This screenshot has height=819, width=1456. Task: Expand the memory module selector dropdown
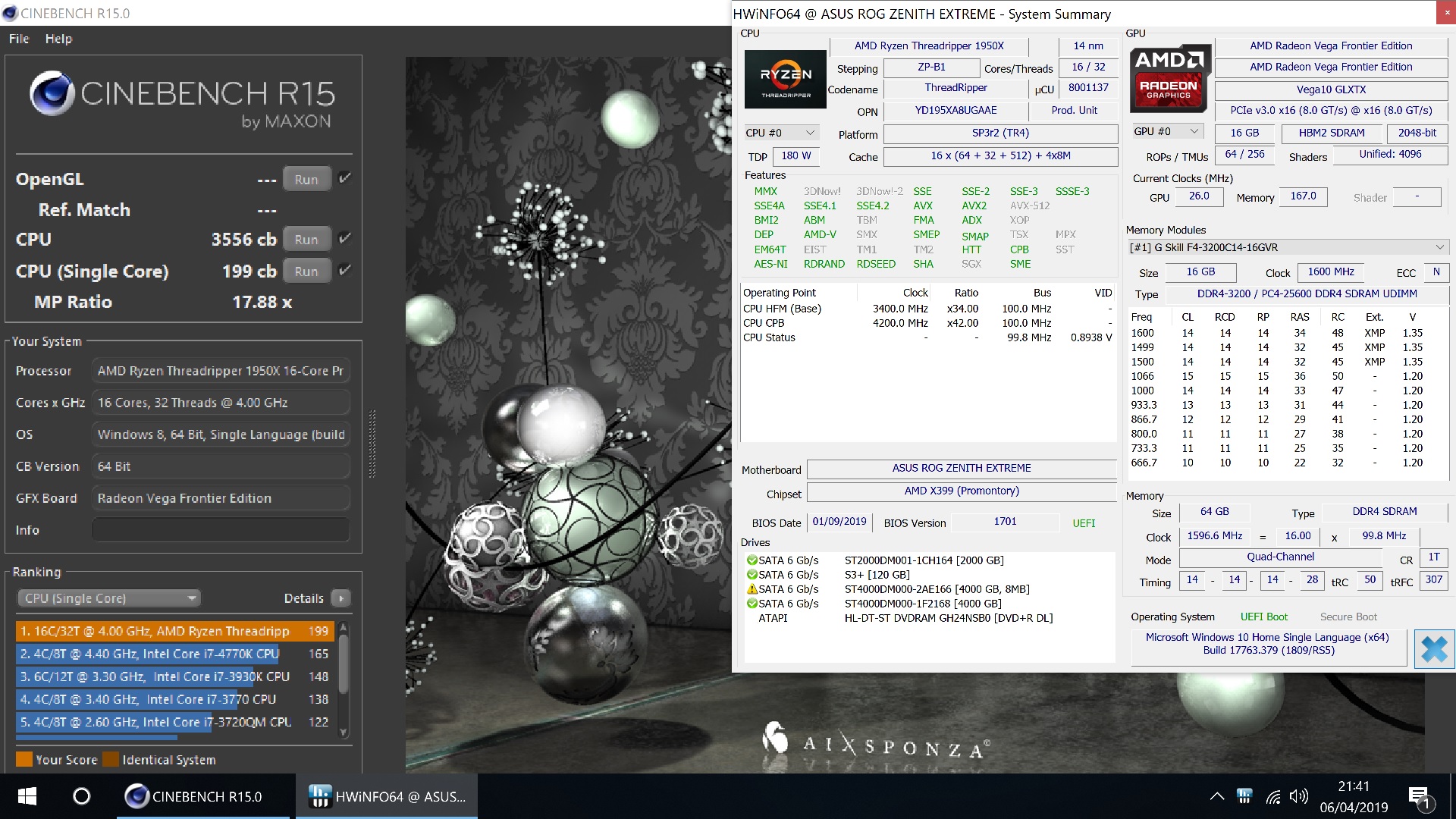(x=1288, y=247)
